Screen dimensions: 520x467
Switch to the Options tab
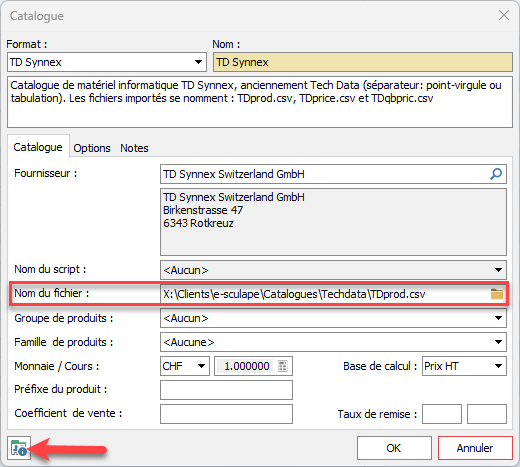[x=92, y=148]
